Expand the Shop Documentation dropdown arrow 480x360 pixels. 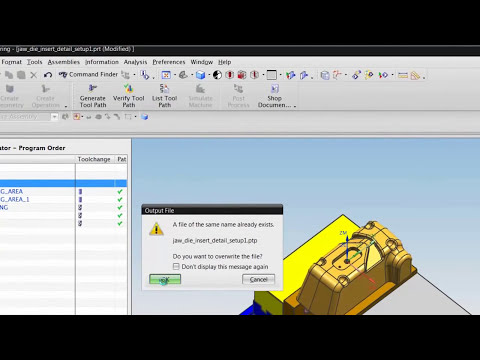(x=295, y=106)
